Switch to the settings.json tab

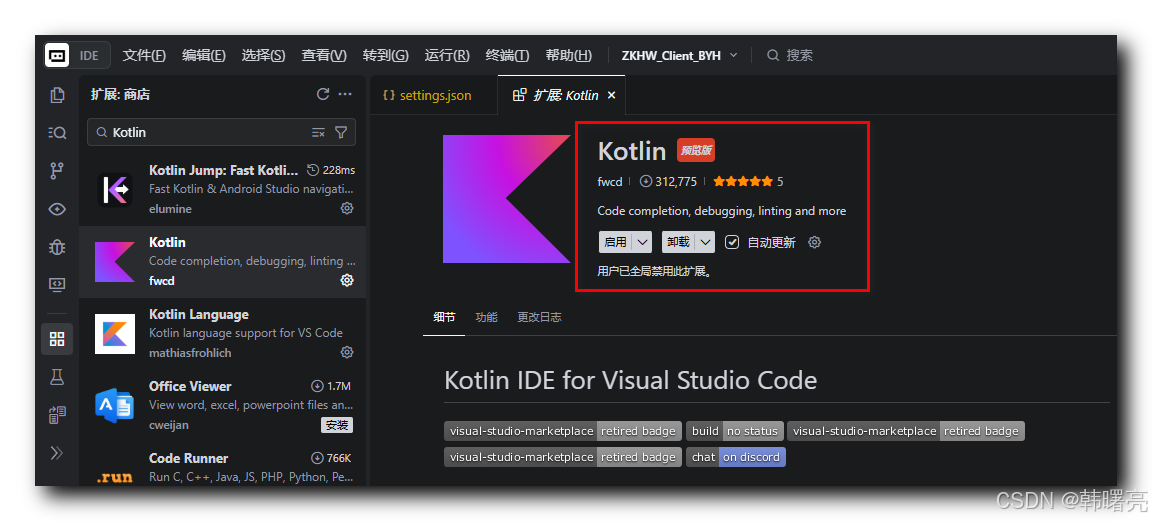(x=433, y=96)
